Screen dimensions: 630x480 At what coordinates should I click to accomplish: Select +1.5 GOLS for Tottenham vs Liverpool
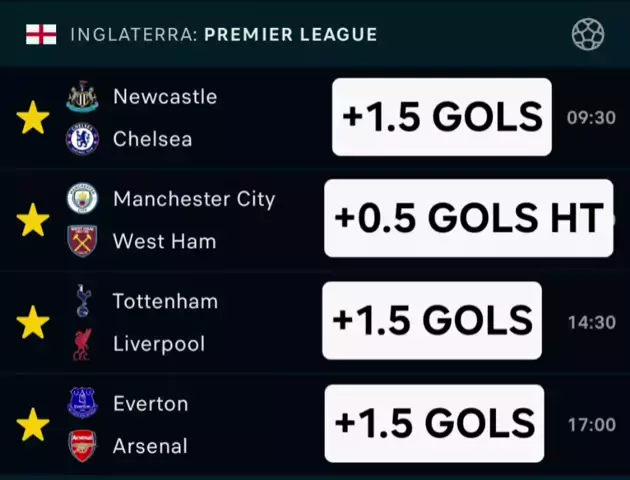[432, 320]
